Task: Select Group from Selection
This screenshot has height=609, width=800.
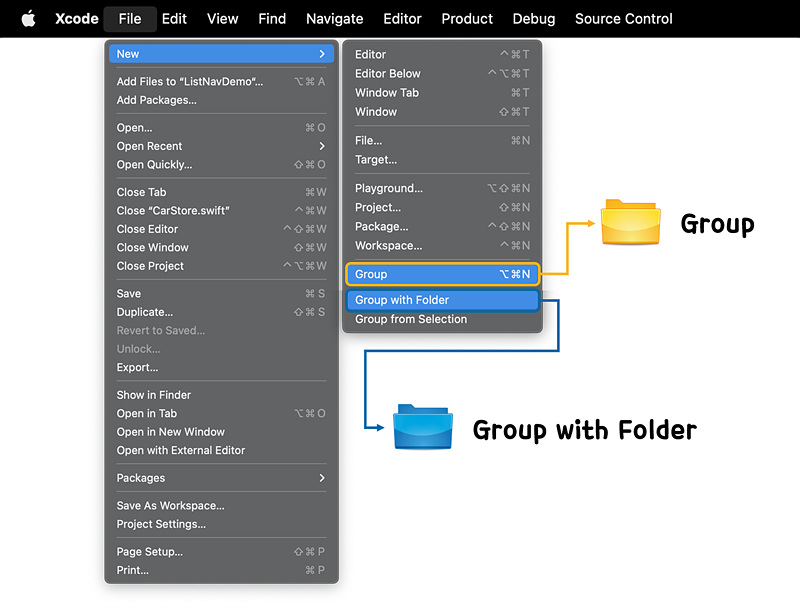Action: point(442,319)
